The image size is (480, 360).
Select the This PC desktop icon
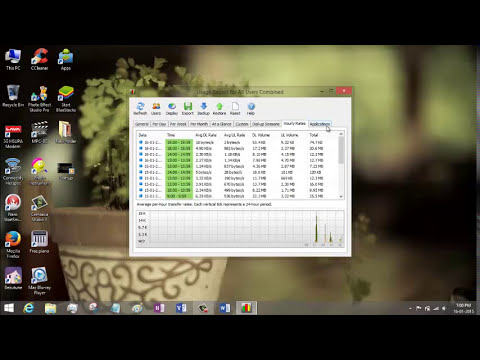13,59
